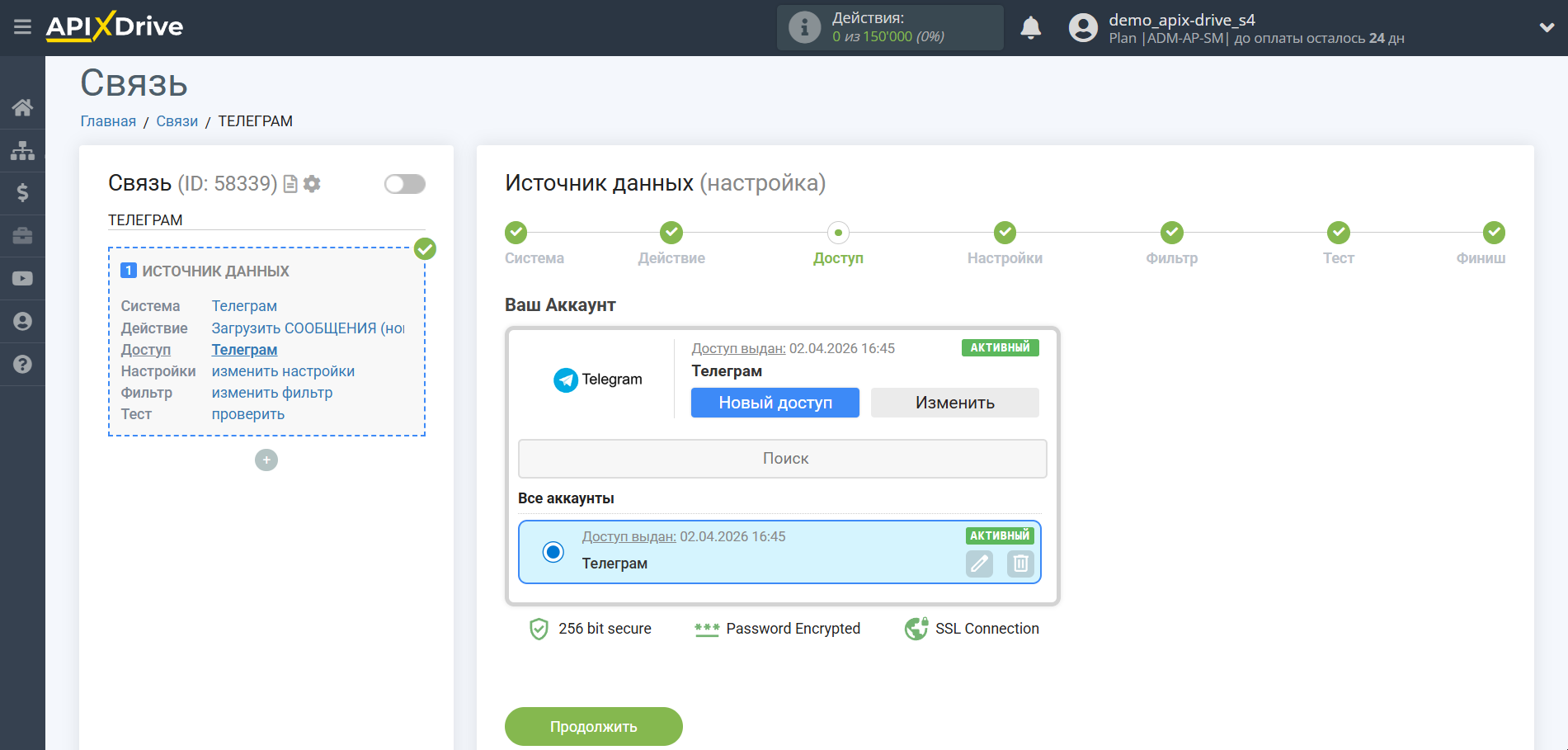The width and height of the screenshot is (1568, 750).
Task: Open the YouTube icon in the sidebar
Action: coord(22,278)
